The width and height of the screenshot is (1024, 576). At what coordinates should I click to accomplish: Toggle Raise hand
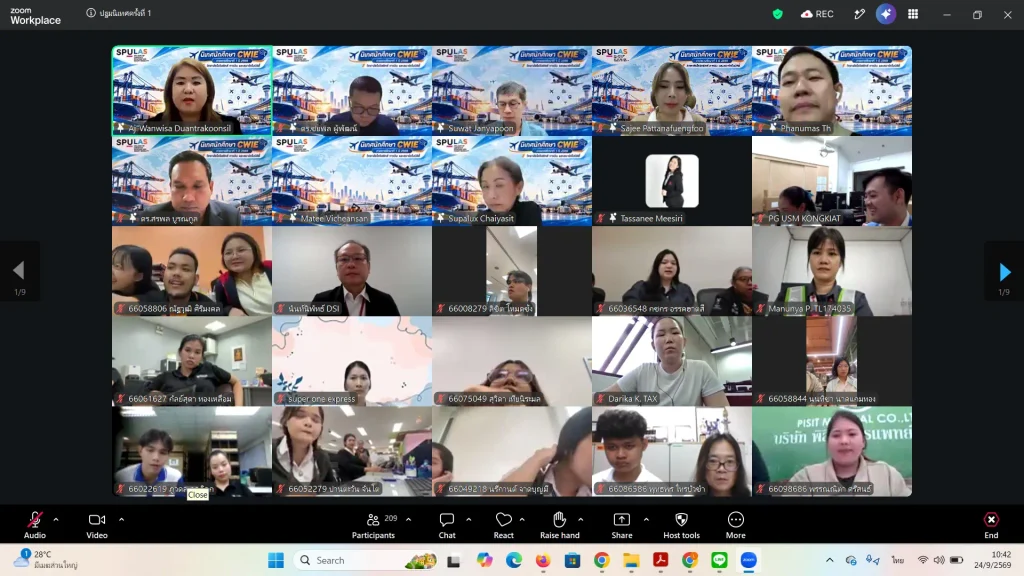[x=560, y=524]
